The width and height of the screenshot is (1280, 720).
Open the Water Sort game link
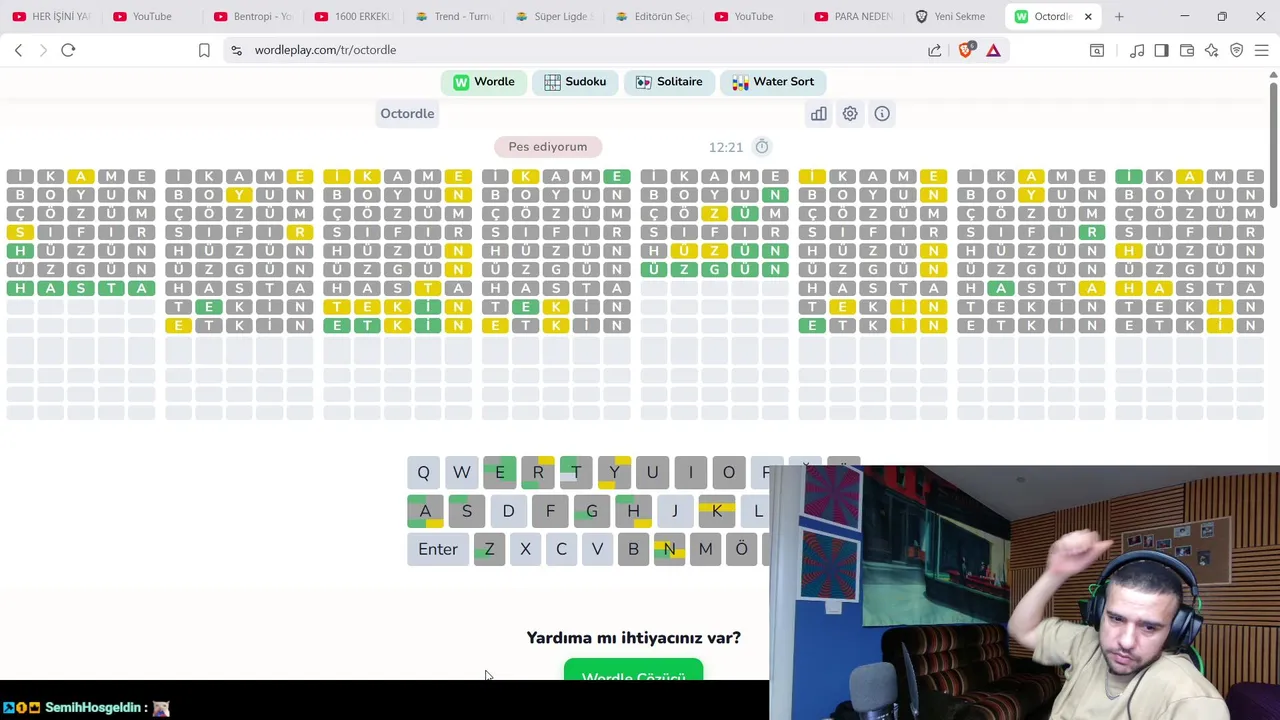[x=773, y=82]
